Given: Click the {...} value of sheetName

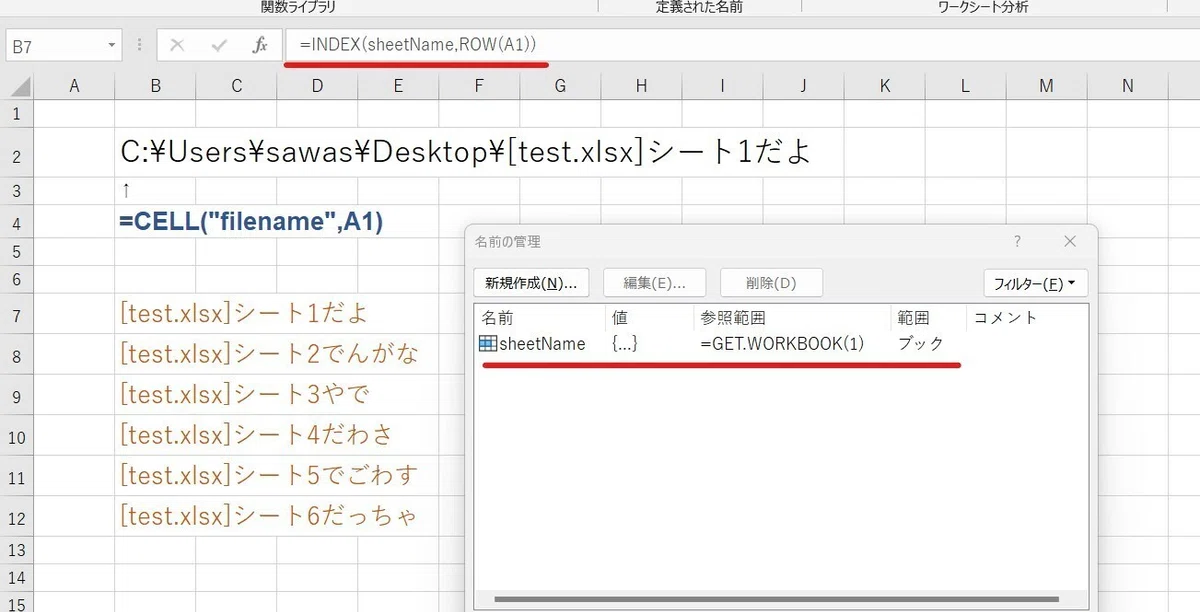Looking at the screenshot, I should (x=625, y=344).
